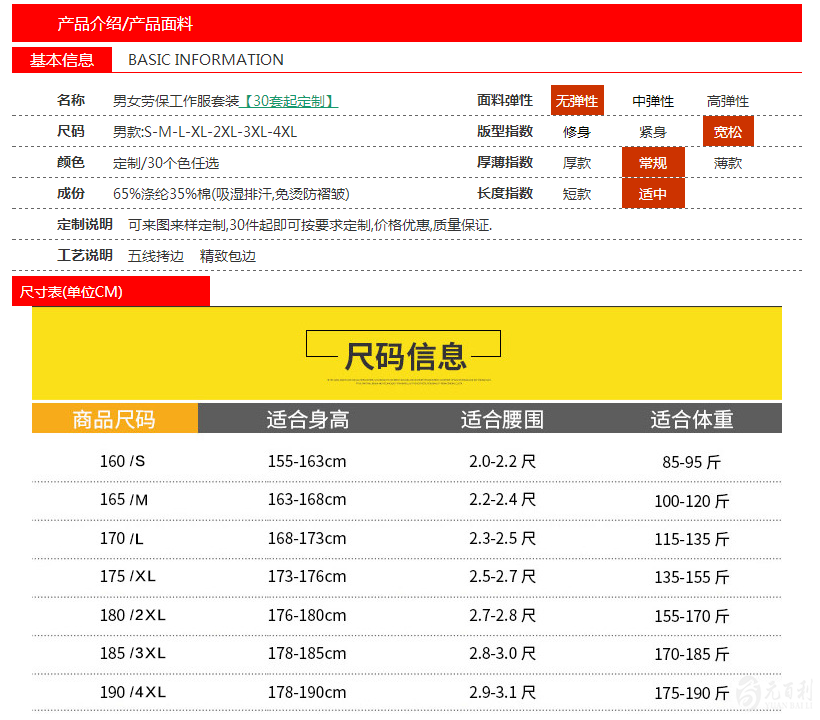This screenshot has width=820, height=720.
Task: Select the 修身 fit option
Action: coord(577,132)
